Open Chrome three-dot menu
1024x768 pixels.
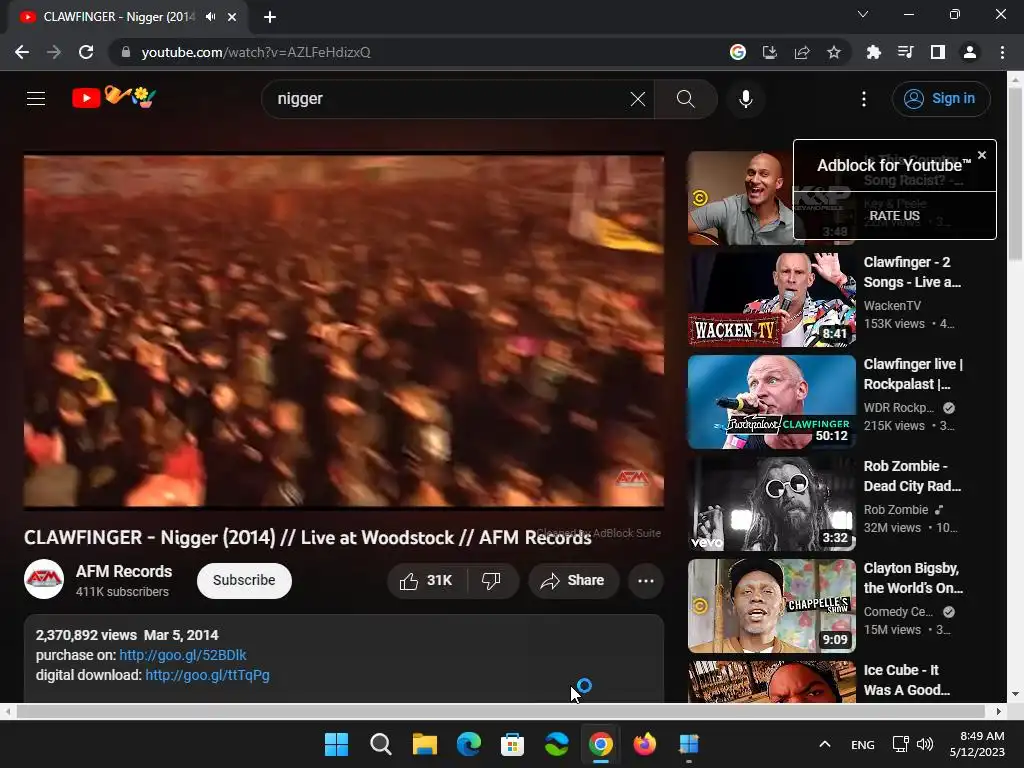point(1002,52)
